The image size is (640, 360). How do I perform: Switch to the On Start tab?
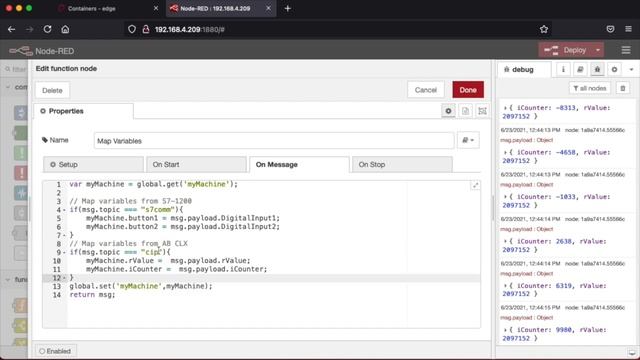196,164
